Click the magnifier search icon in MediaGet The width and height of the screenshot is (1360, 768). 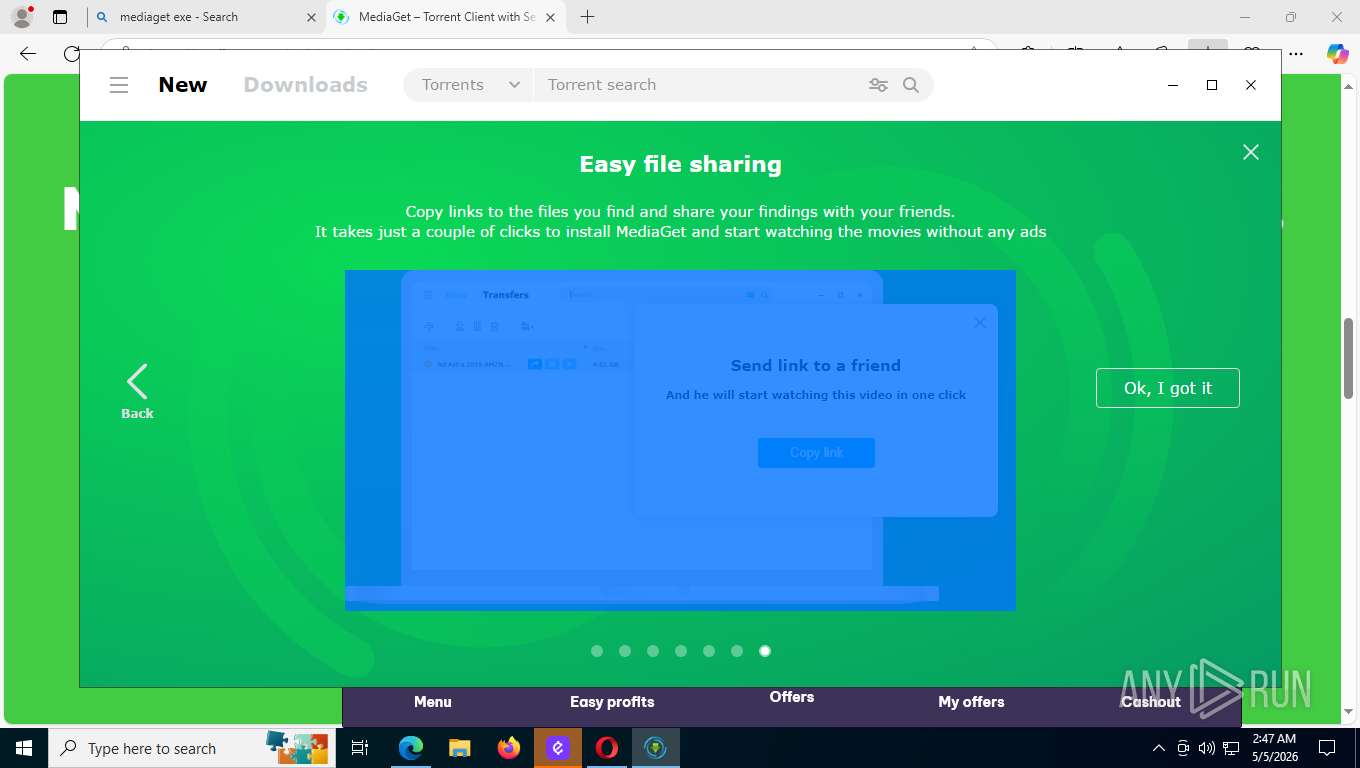click(911, 85)
